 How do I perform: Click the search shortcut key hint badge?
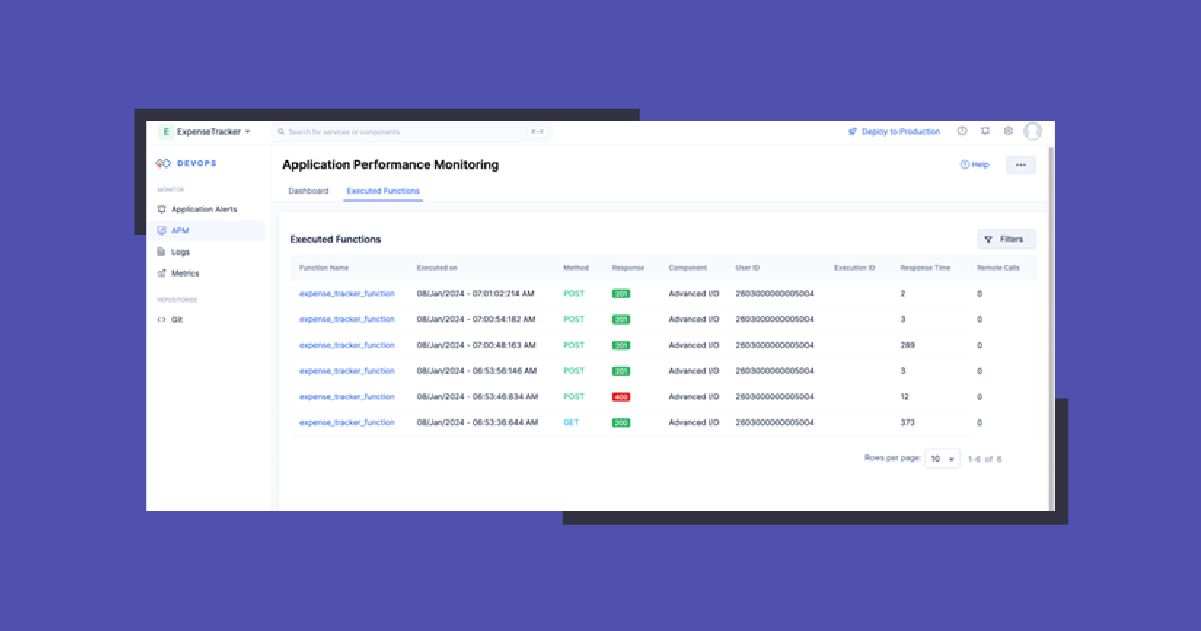[537, 131]
